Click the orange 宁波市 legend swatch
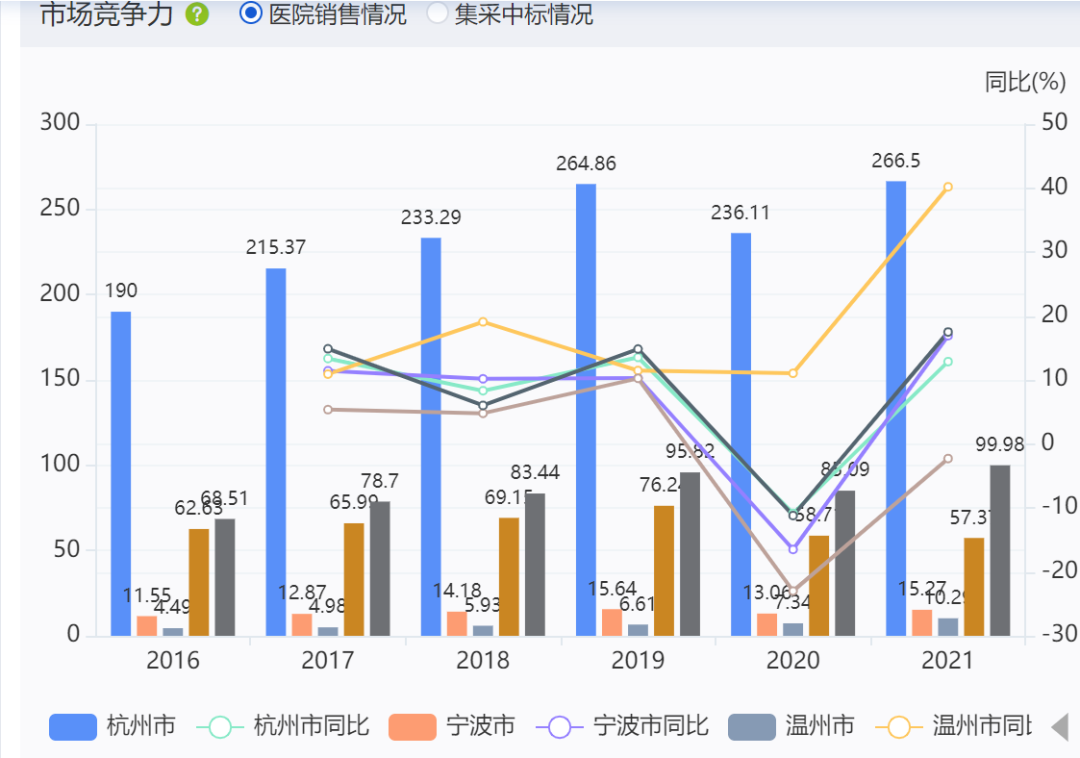Image resolution: width=1080 pixels, height=758 pixels. tap(413, 727)
